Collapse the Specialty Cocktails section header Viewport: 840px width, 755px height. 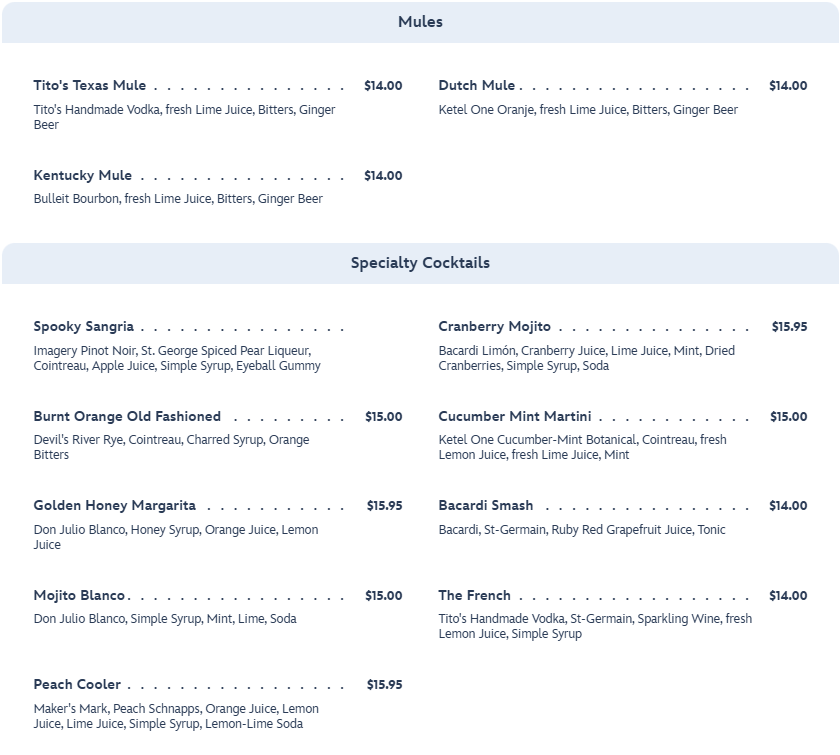420,263
